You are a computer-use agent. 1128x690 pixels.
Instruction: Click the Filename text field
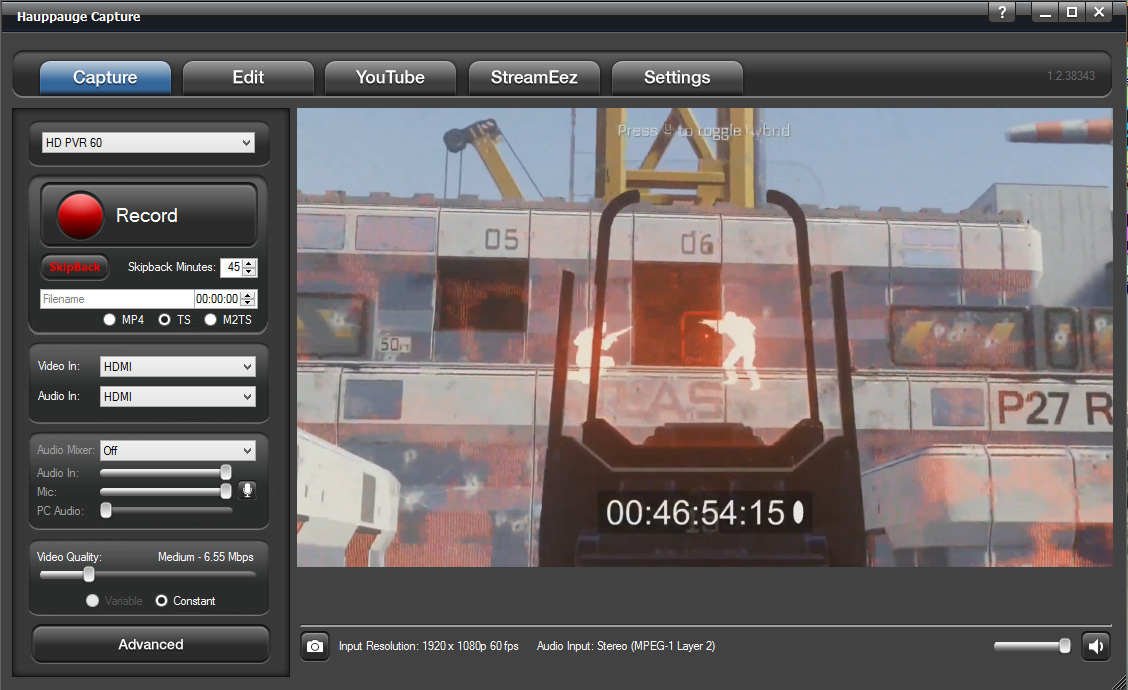(x=116, y=299)
